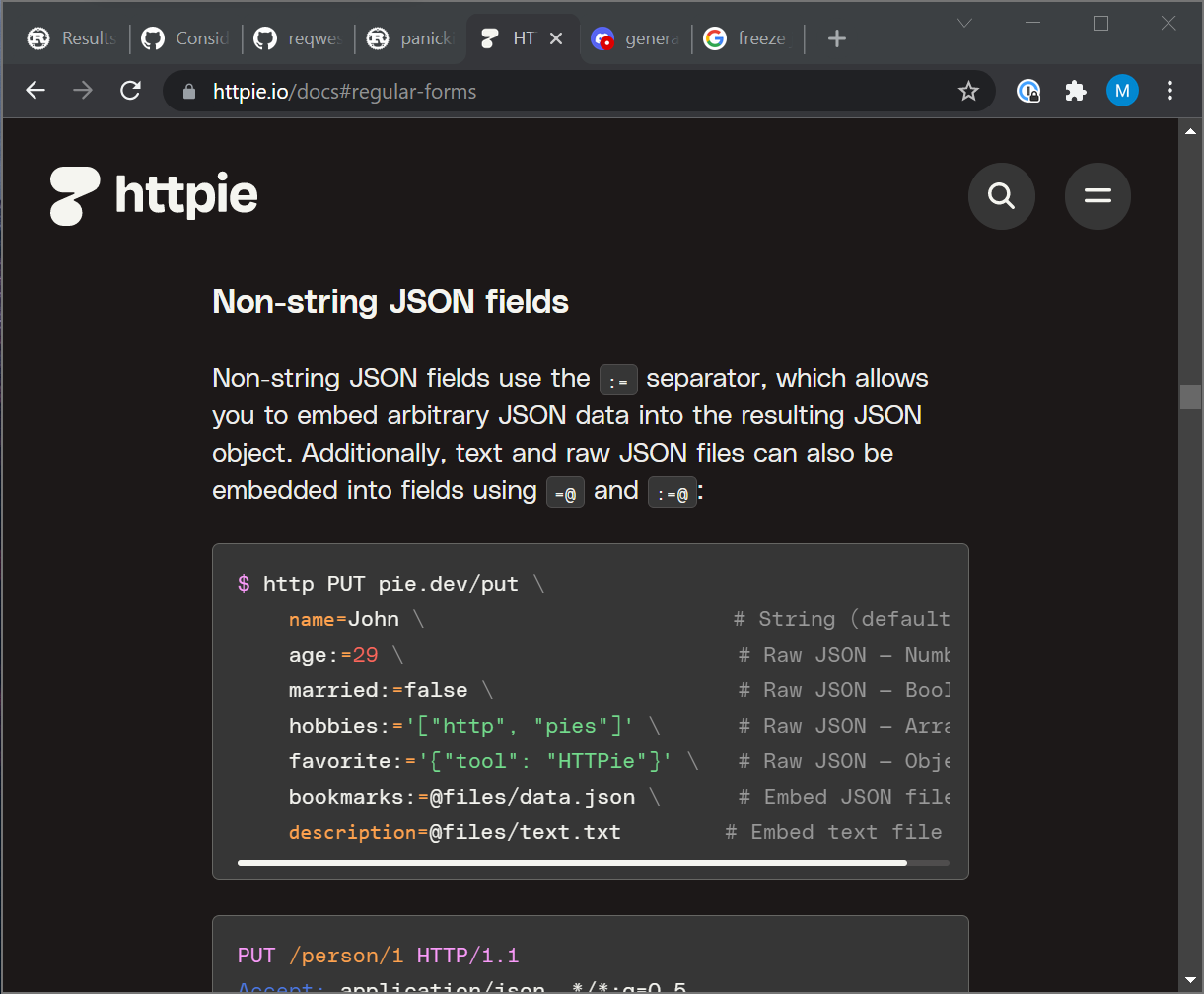Switch to the GitHub reqwes tab
The width and height of the screenshot is (1204, 994).
click(x=299, y=38)
